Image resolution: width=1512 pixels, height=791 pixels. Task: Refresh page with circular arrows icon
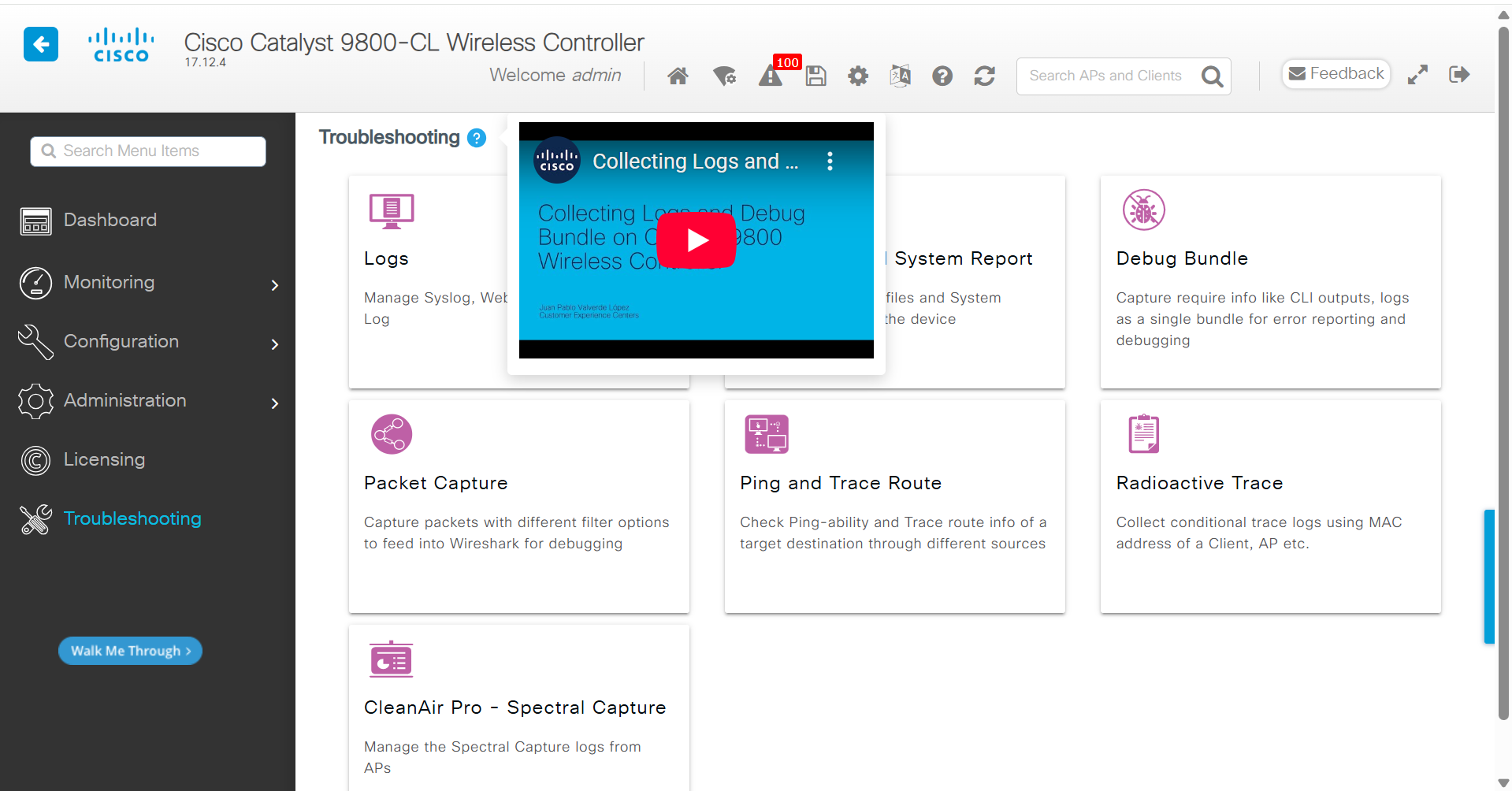(x=984, y=76)
